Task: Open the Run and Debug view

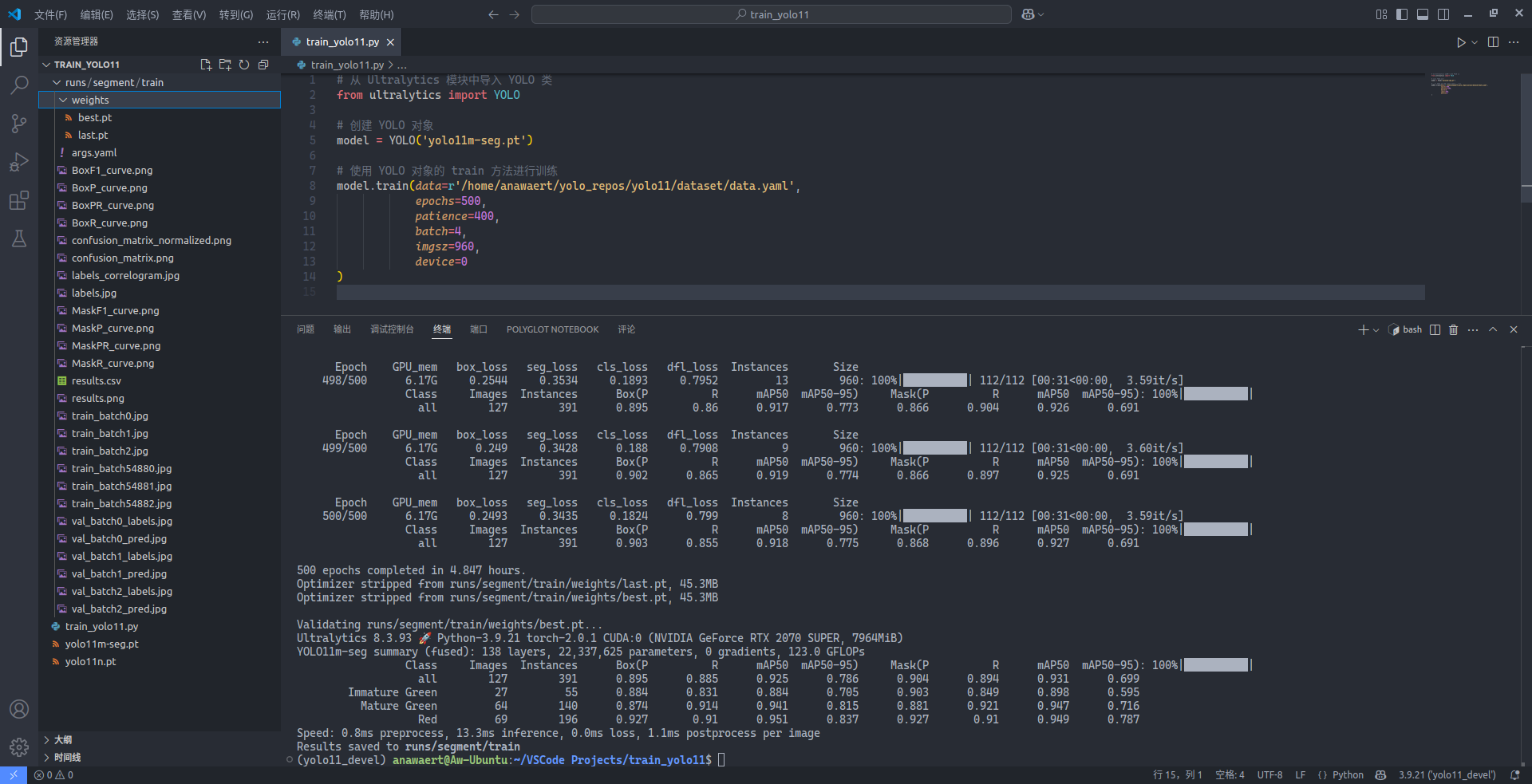Action: click(19, 162)
